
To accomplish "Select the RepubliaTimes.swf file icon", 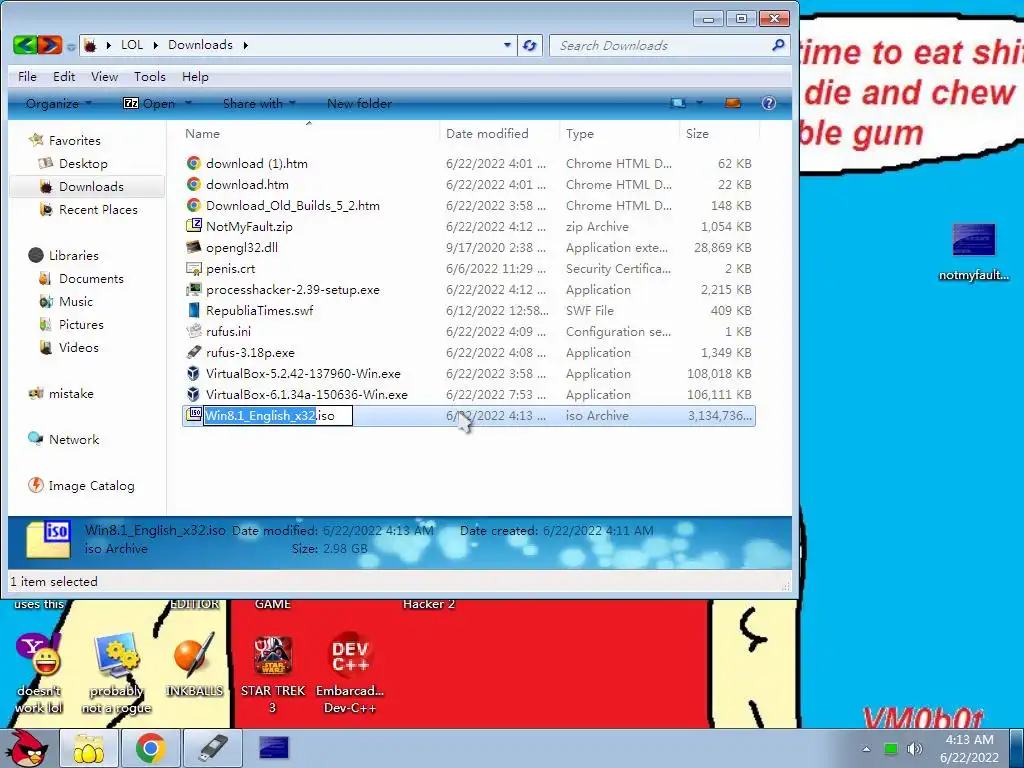I will [x=193, y=310].
